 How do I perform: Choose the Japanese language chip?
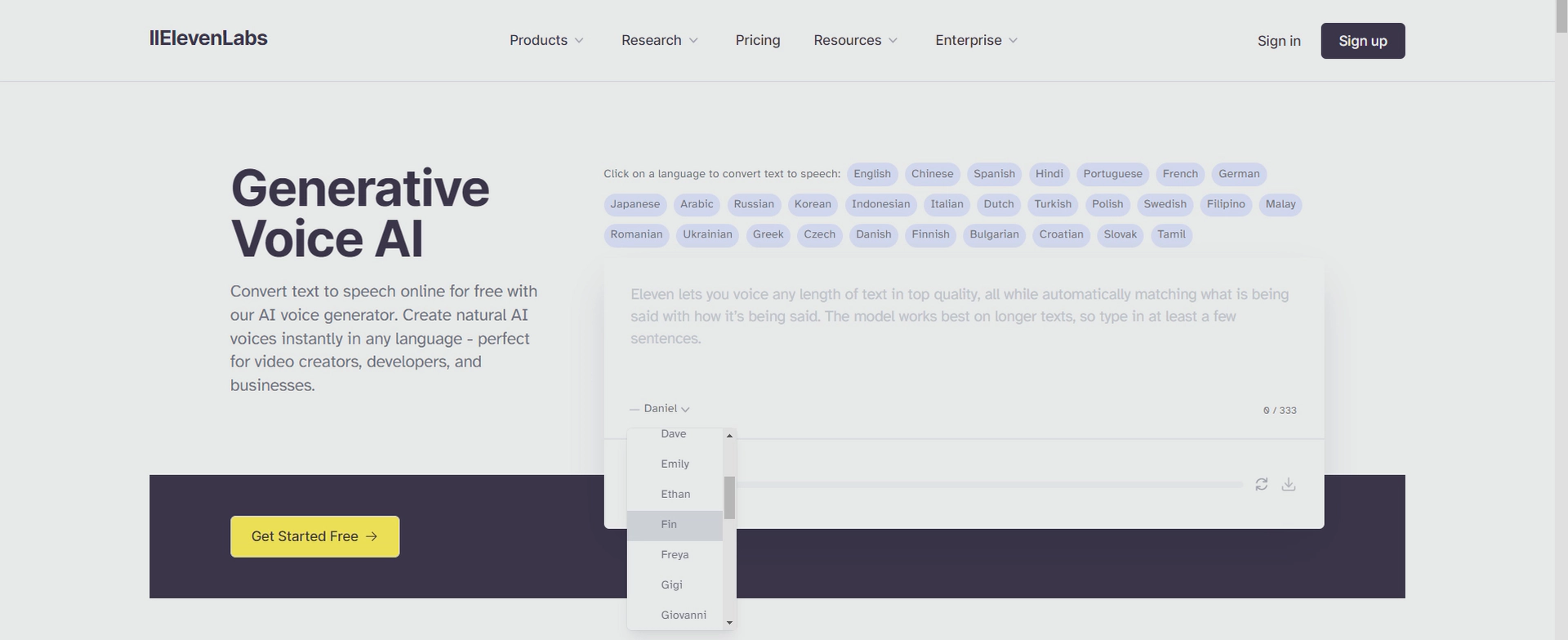(x=635, y=204)
